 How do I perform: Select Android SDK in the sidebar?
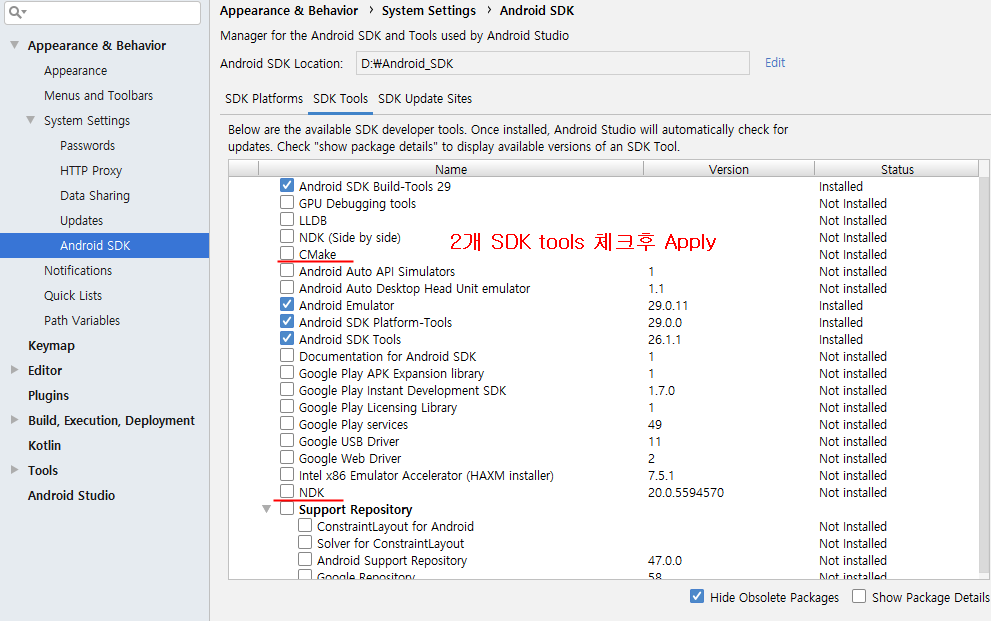[x=104, y=245]
